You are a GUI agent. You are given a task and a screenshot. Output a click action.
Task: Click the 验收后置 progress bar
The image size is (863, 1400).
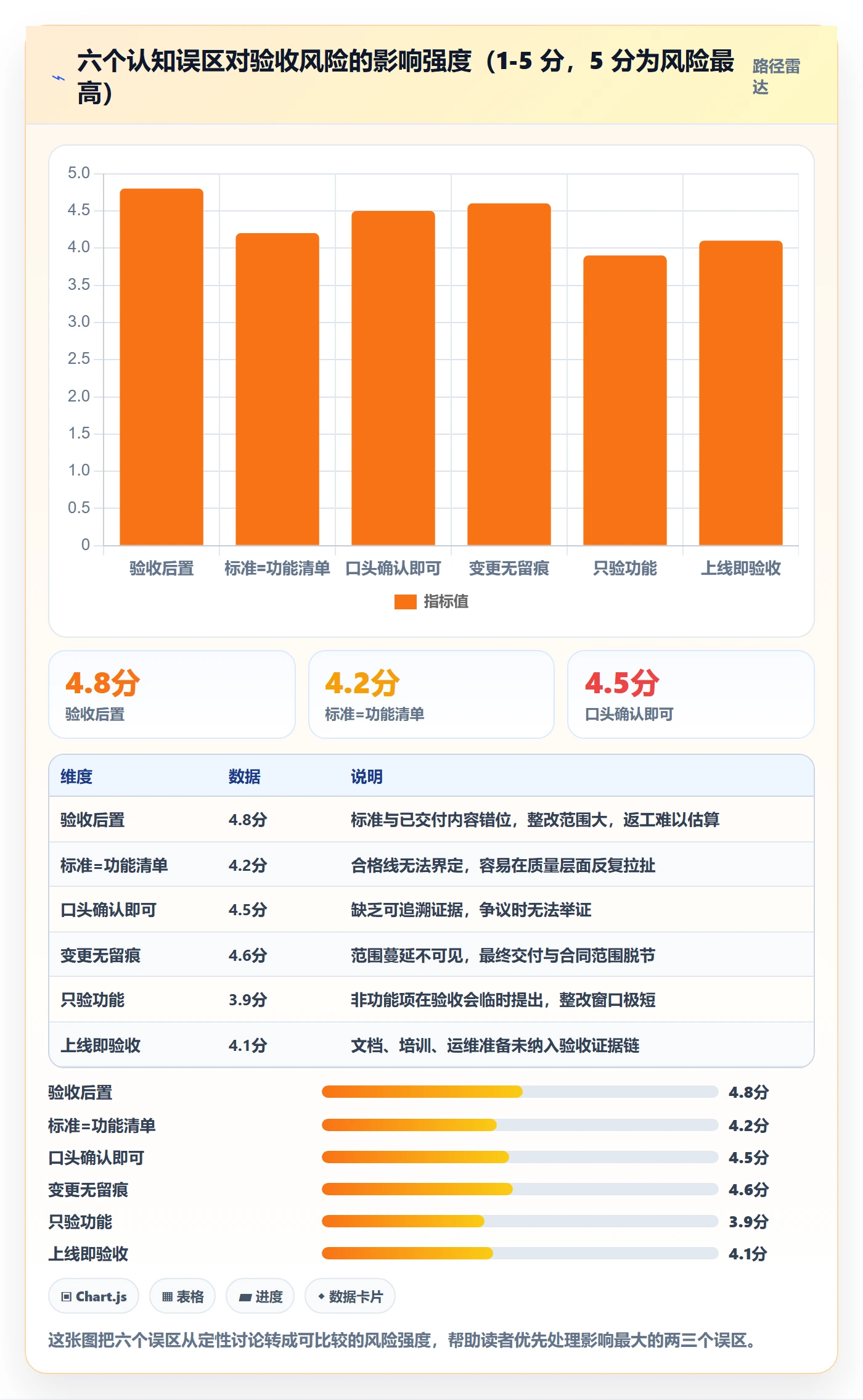click(x=520, y=1092)
